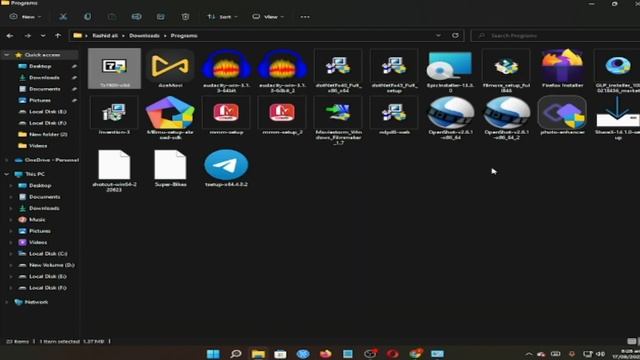Expand the OneDrive - Personal node
The width and height of the screenshot is (640, 360).
coord(7,160)
